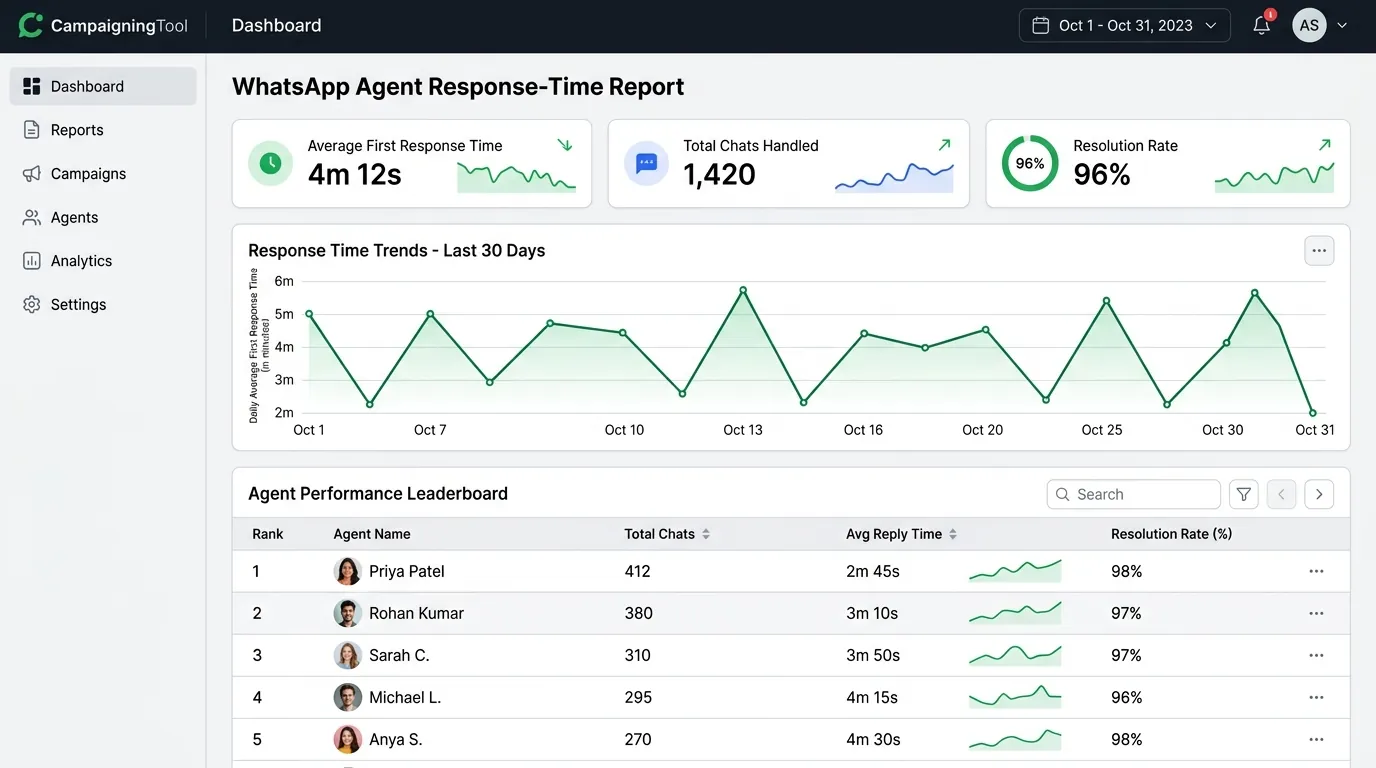Click the clock icon on response time card
The height and width of the screenshot is (768, 1376).
(x=270, y=163)
